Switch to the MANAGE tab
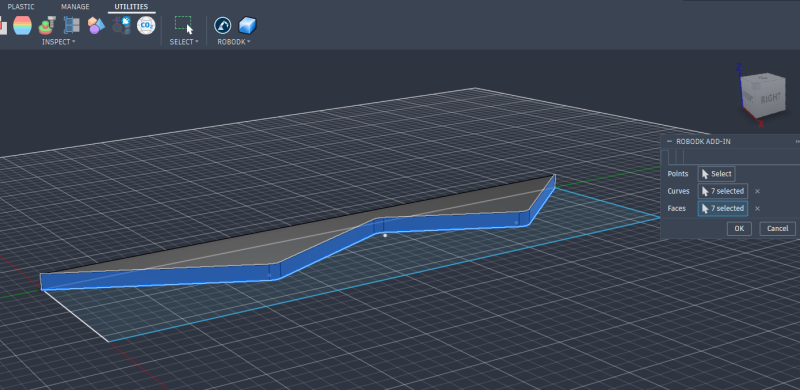800x390 pixels. (x=75, y=7)
